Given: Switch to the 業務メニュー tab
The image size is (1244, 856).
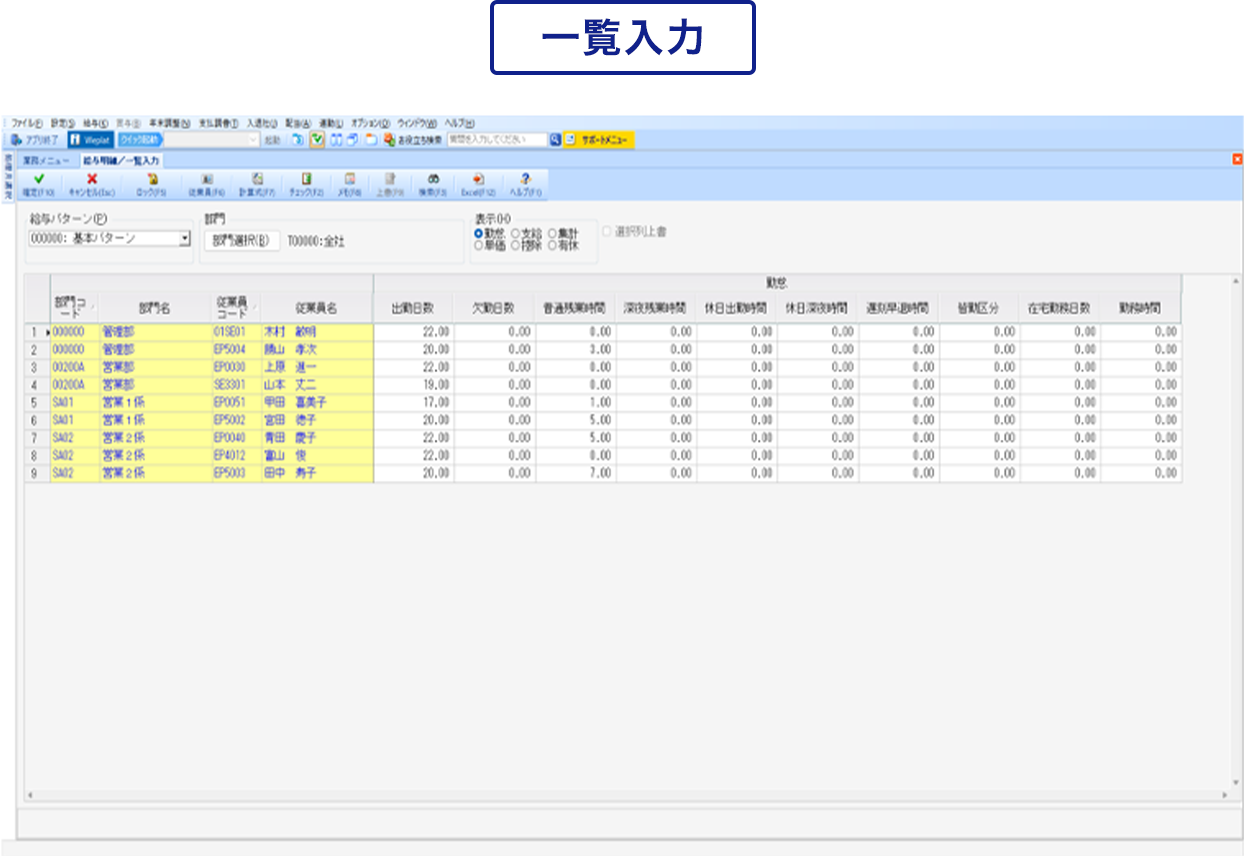Looking at the screenshot, I should point(46,160).
